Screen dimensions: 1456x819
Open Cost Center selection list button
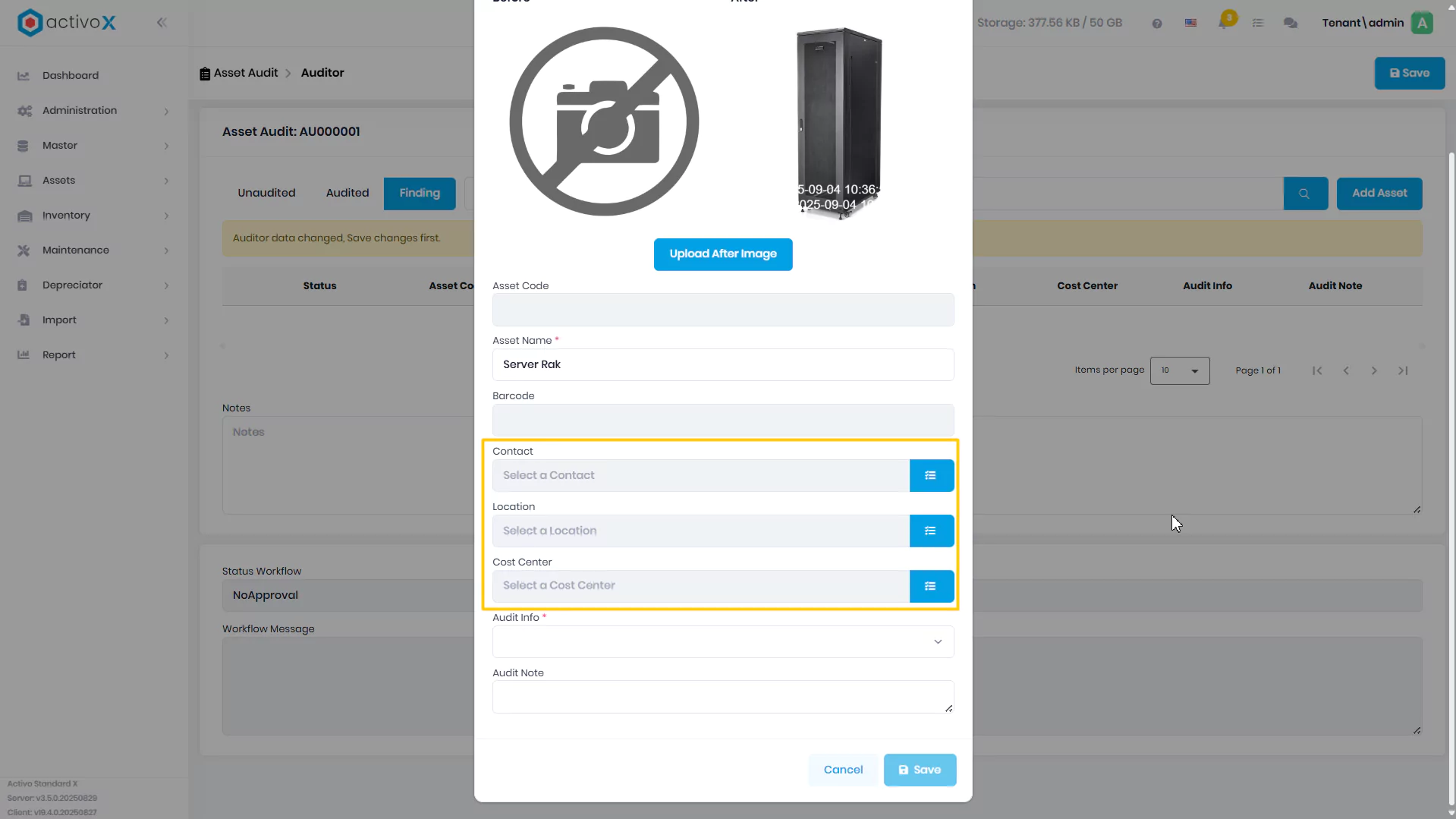pyautogui.click(x=931, y=586)
